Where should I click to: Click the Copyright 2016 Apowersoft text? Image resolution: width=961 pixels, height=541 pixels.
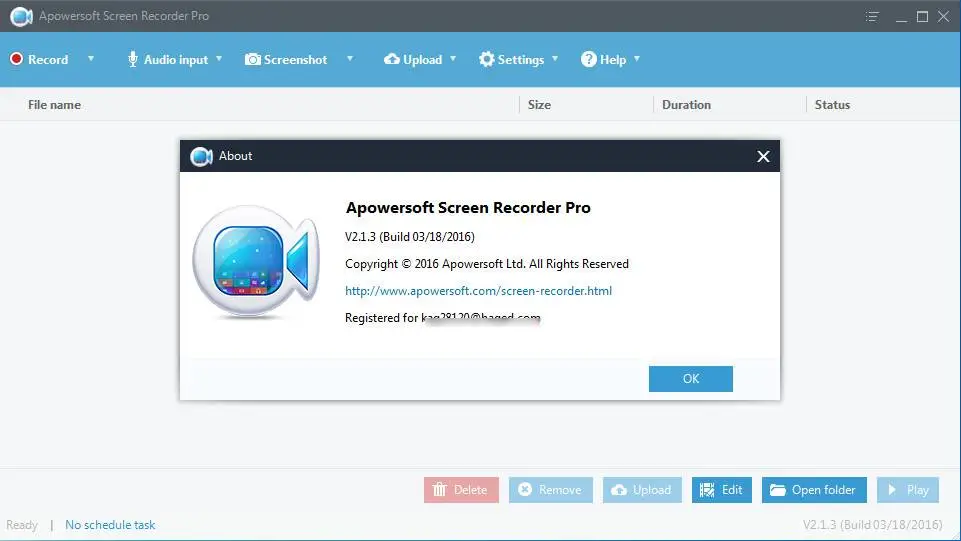point(487,264)
